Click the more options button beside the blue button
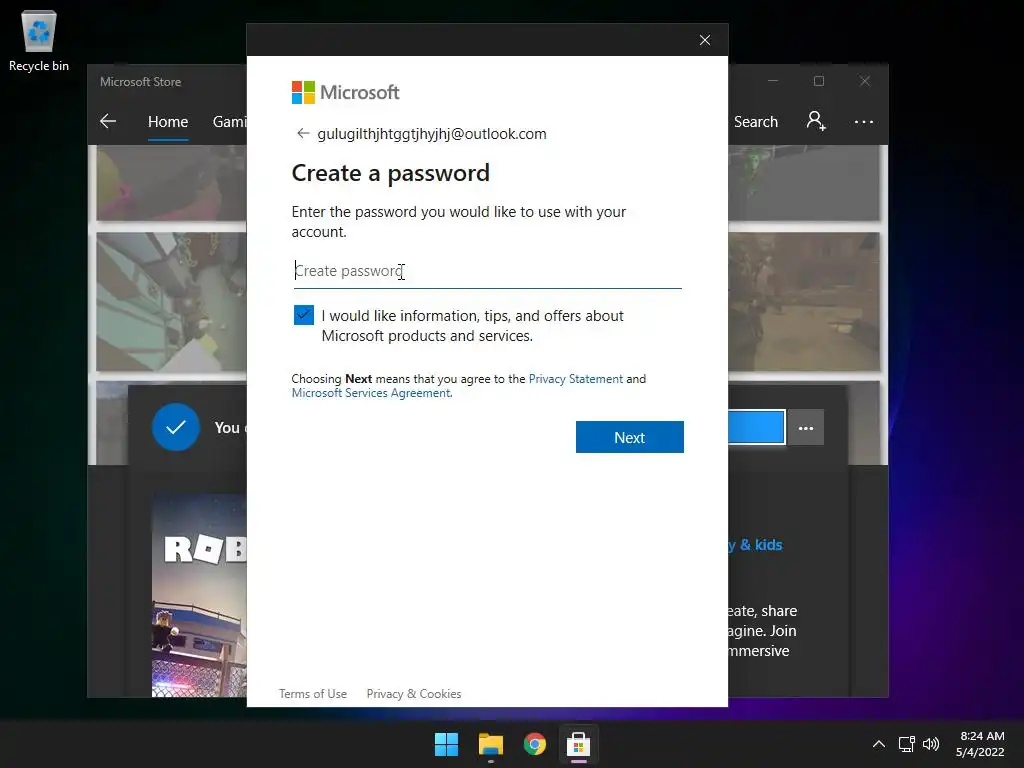Viewport: 1024px width, 768px height. pos(805,428)
